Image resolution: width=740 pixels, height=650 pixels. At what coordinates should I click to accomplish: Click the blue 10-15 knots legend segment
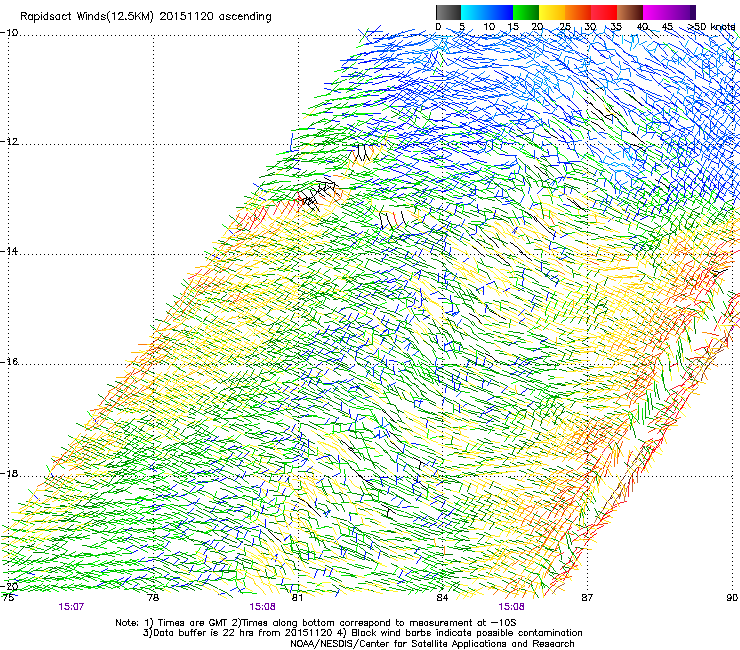pyautogui.click(x=500, y=12)
